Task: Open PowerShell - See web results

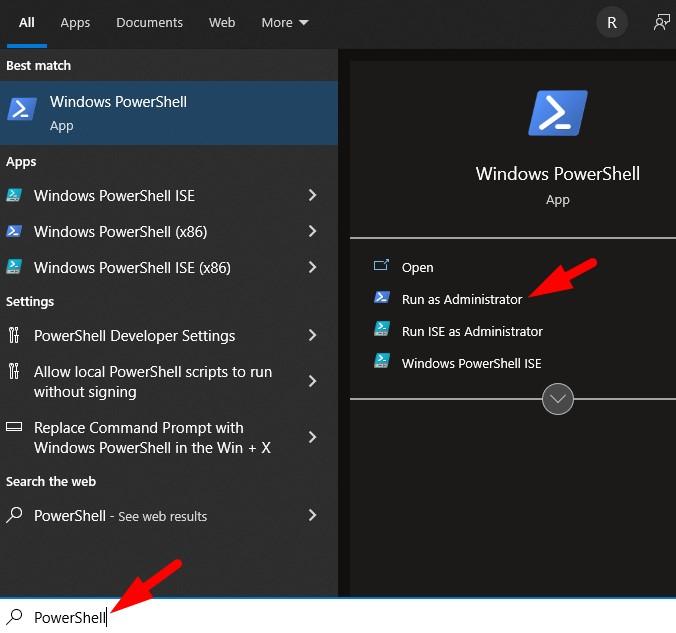Action: (x=169, y=515)
